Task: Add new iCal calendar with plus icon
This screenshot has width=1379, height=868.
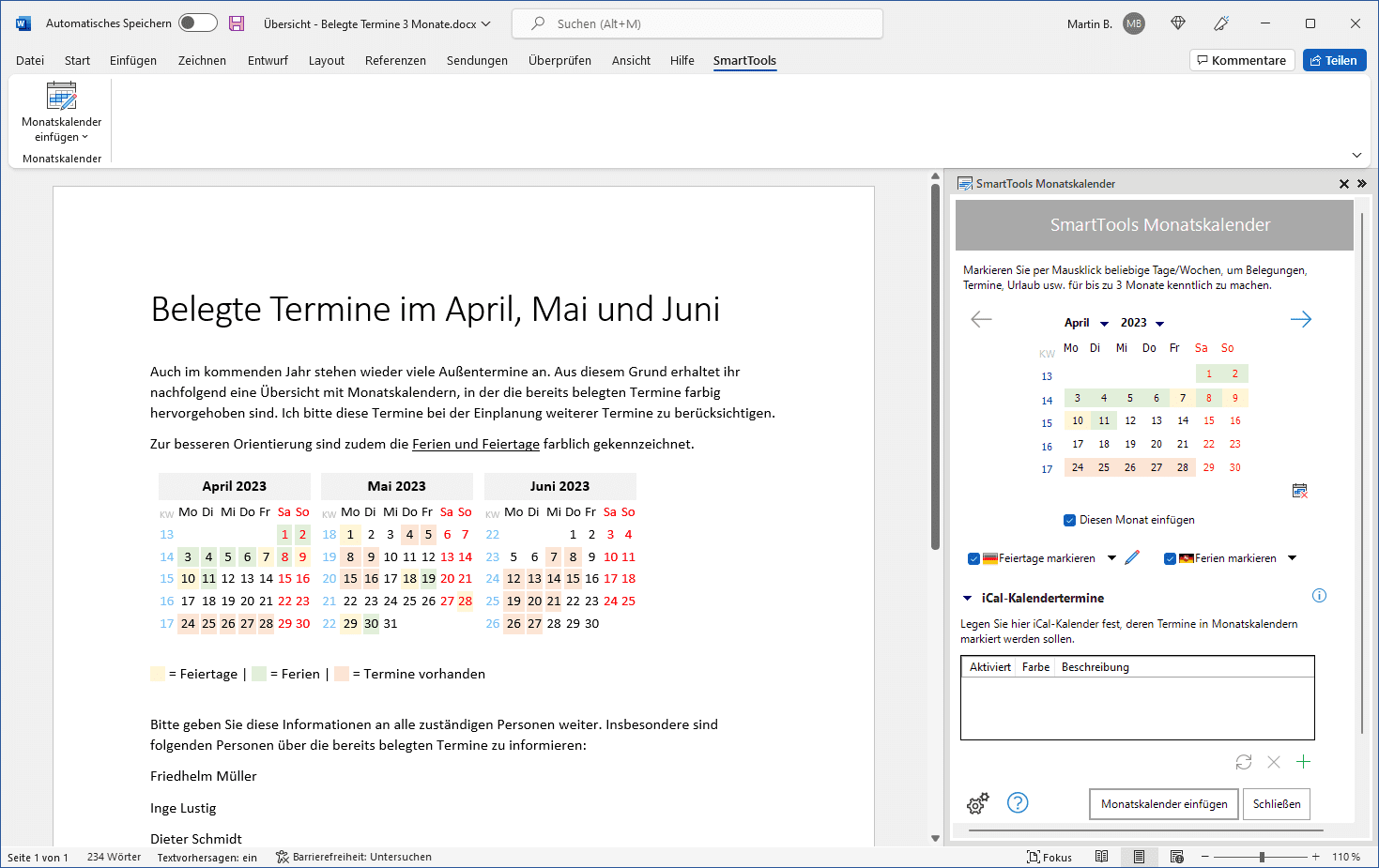Action: pyautogui.click(x=1303, y=762)
